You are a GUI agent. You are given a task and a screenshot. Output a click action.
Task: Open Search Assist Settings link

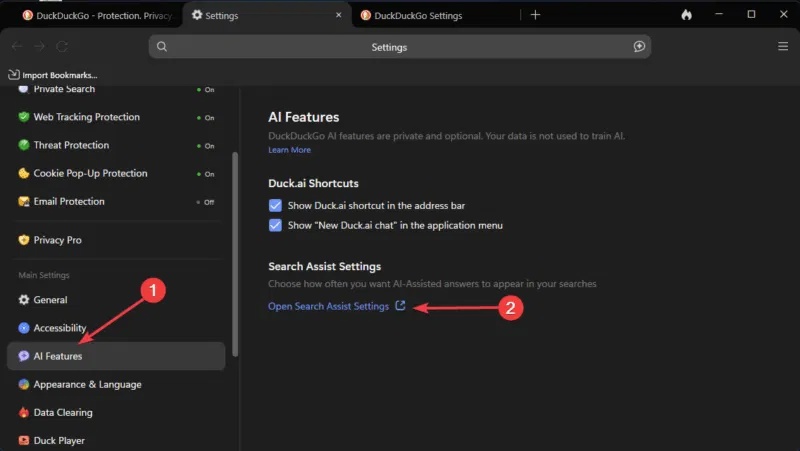click(328, 306)
